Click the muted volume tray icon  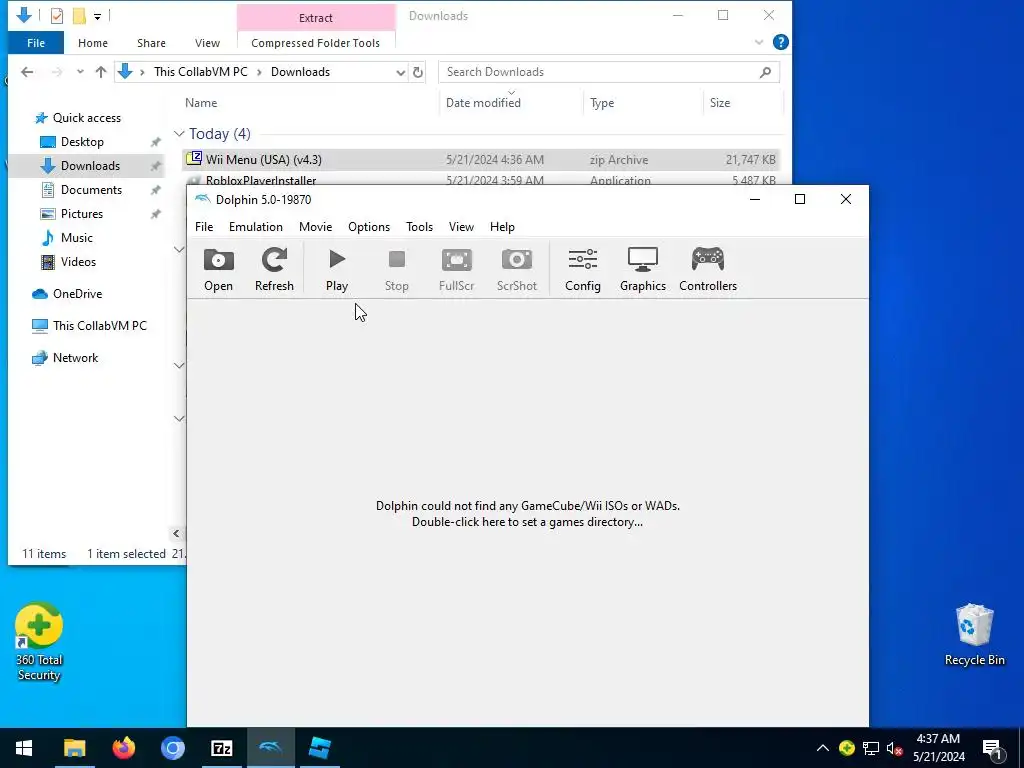894,748
